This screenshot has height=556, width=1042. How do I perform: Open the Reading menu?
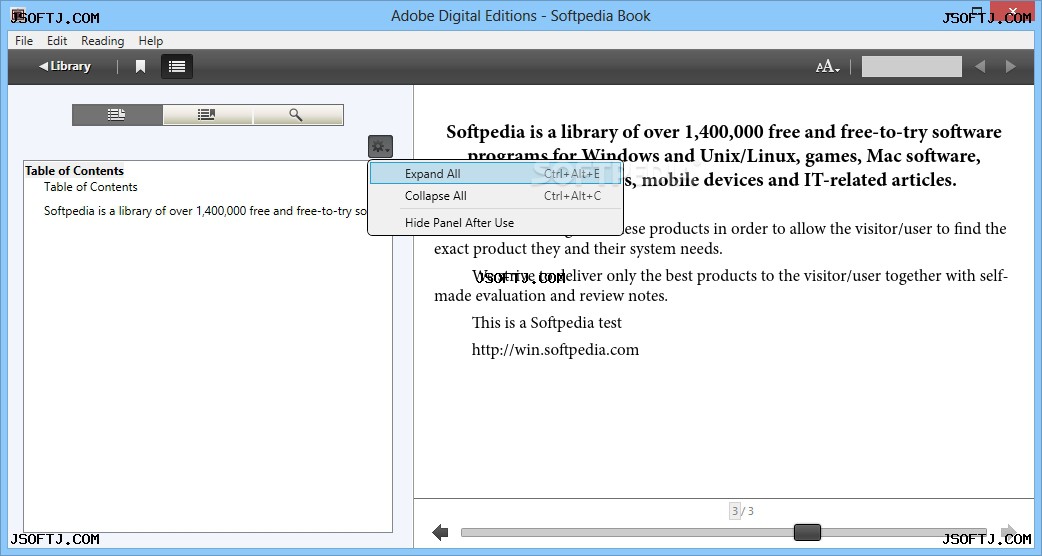point(102,41)
